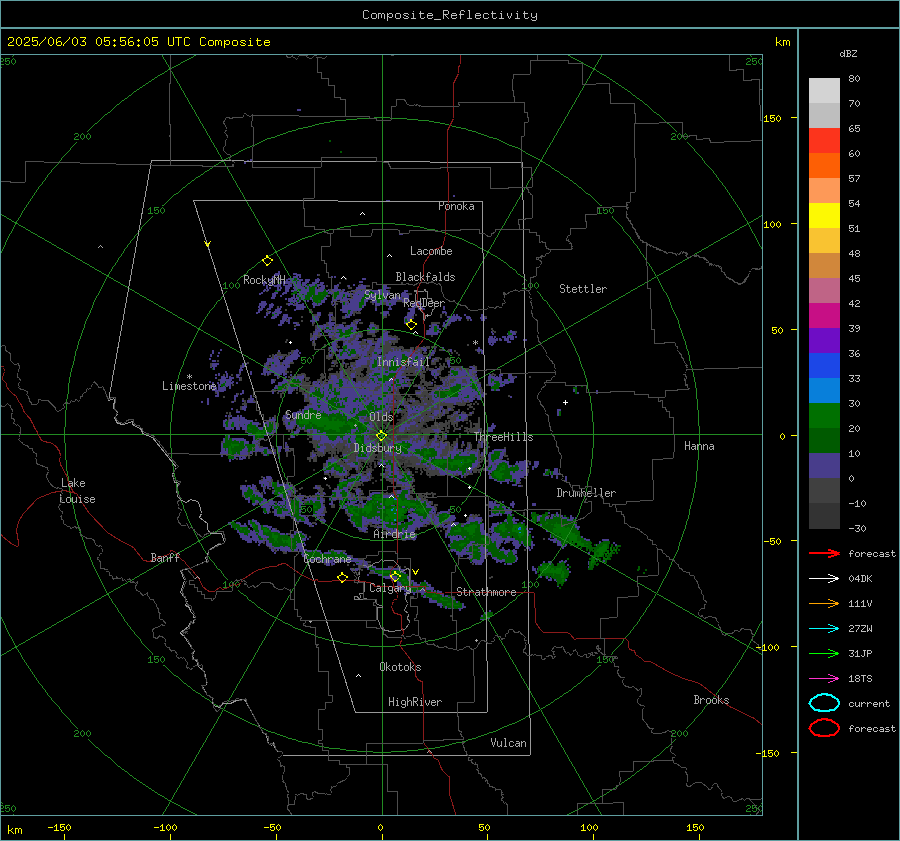Click the Composite_Reflectivity title
Screen dimensions: 900x841
(449, 15)
